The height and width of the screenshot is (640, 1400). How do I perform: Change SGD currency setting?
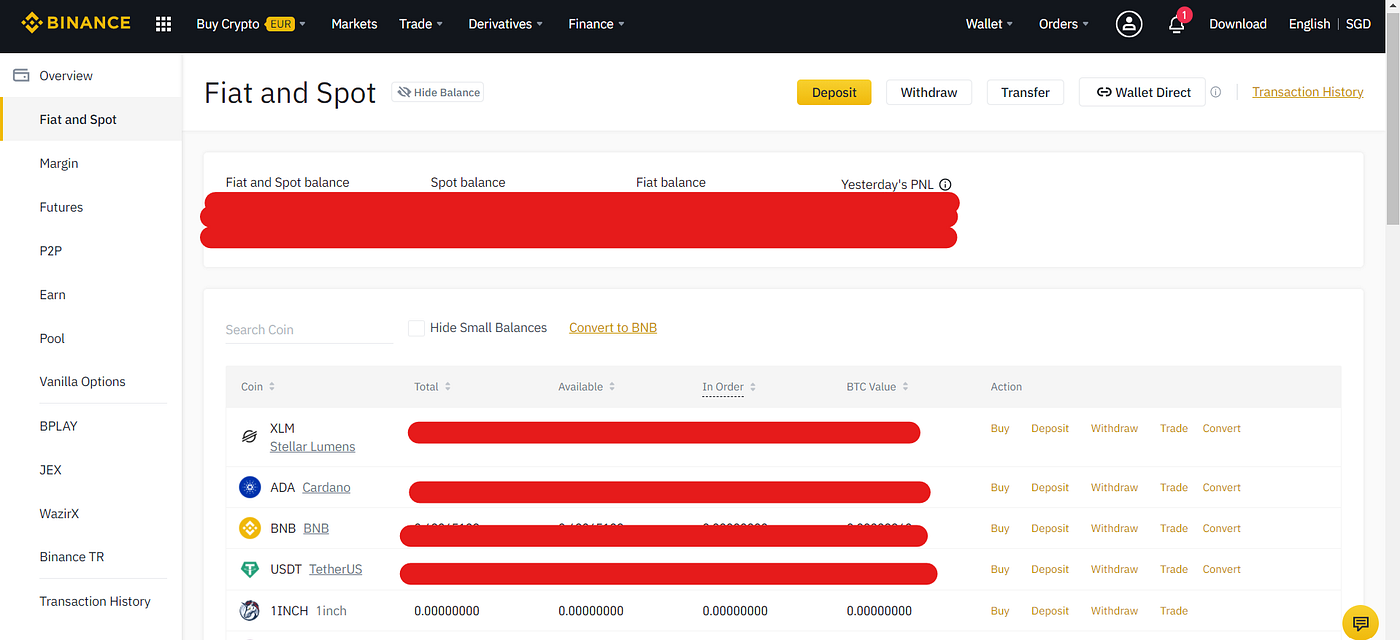(1358, 24)
